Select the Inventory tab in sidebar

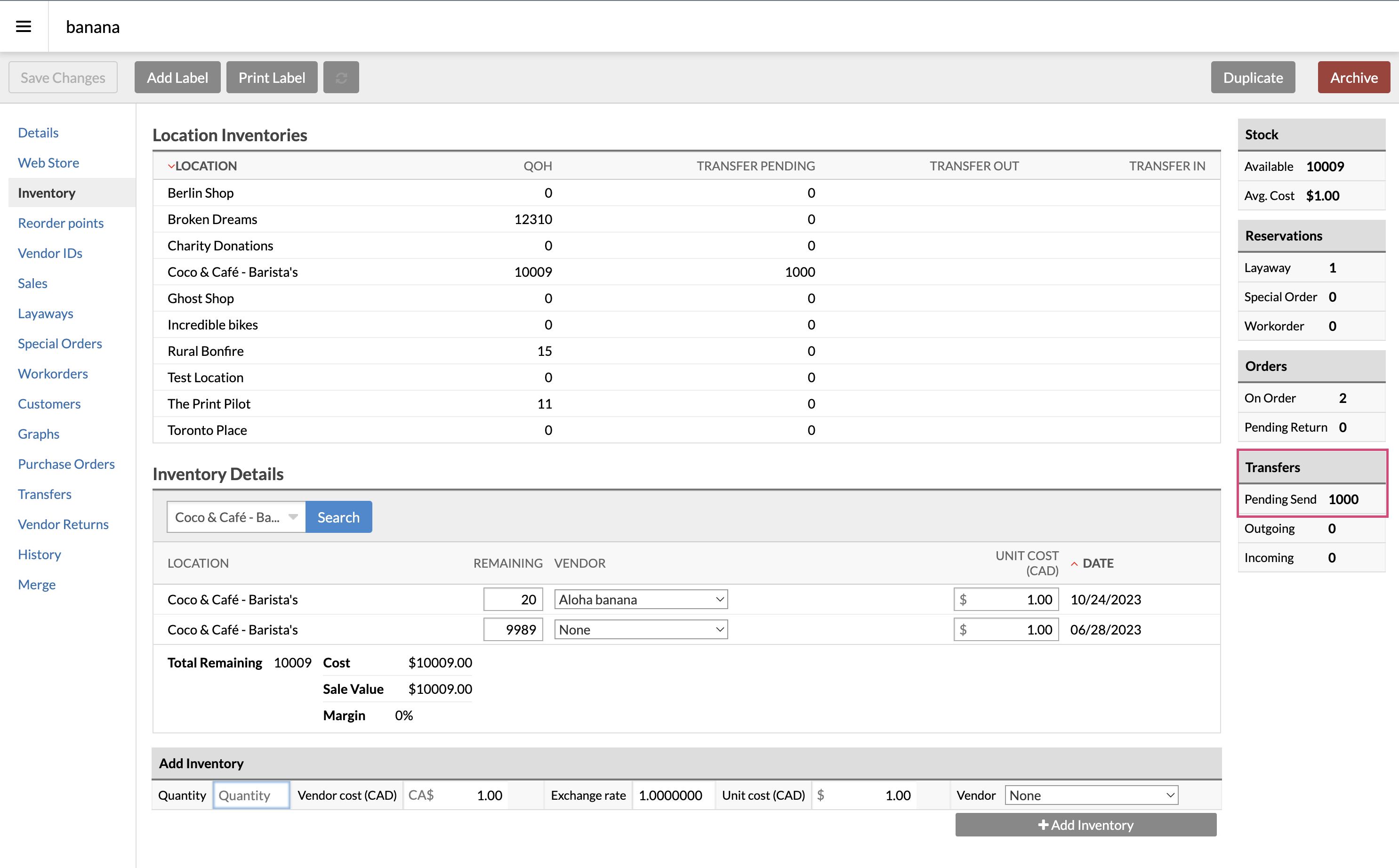[46, 192]
